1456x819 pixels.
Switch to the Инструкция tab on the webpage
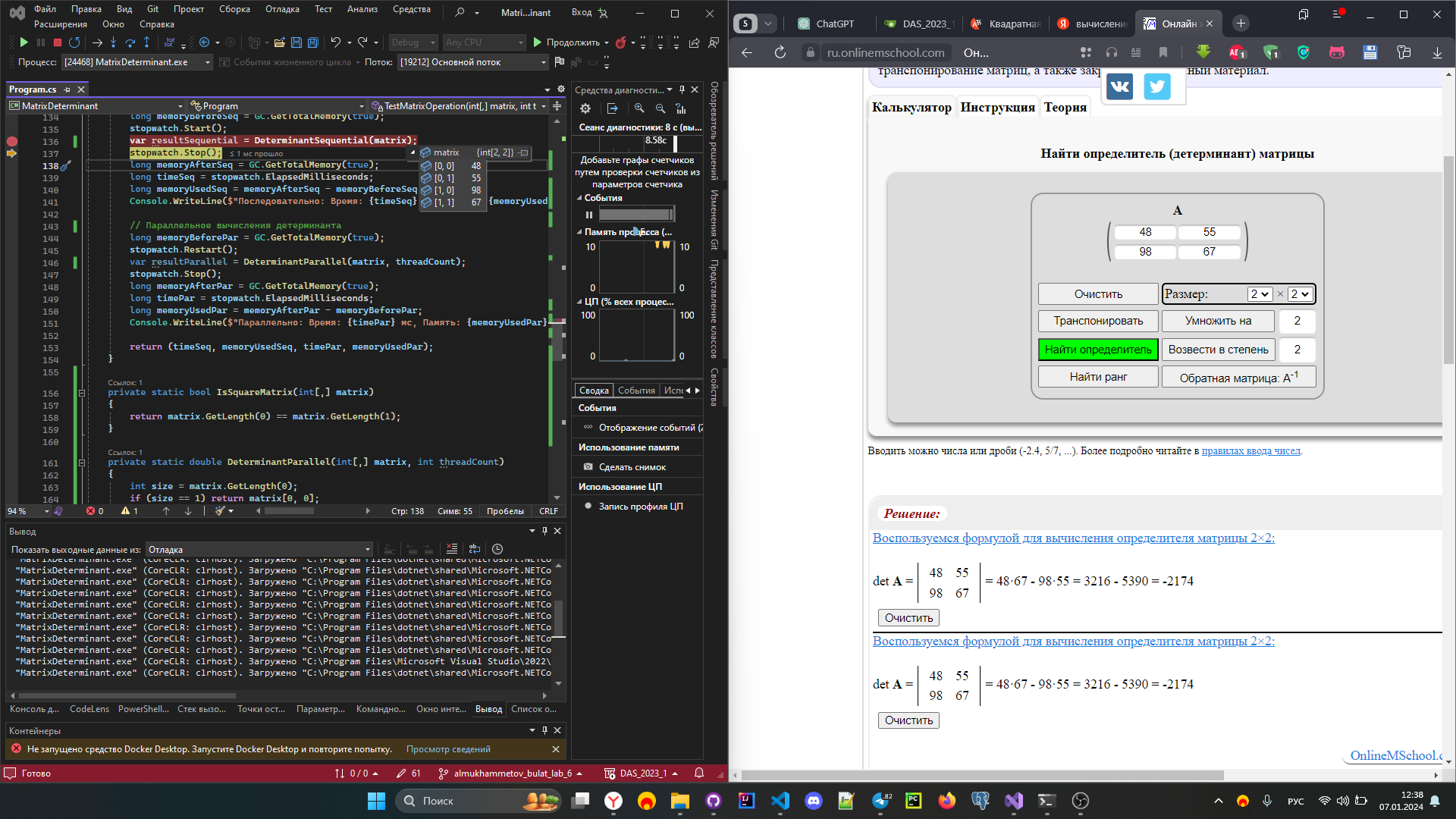(997, 107)
